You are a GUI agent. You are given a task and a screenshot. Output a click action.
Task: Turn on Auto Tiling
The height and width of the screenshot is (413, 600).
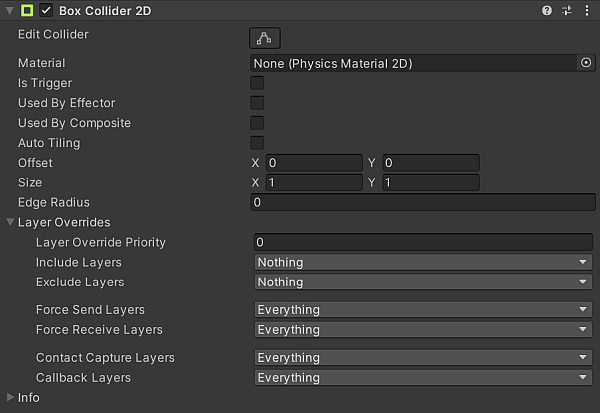[257, 143]
